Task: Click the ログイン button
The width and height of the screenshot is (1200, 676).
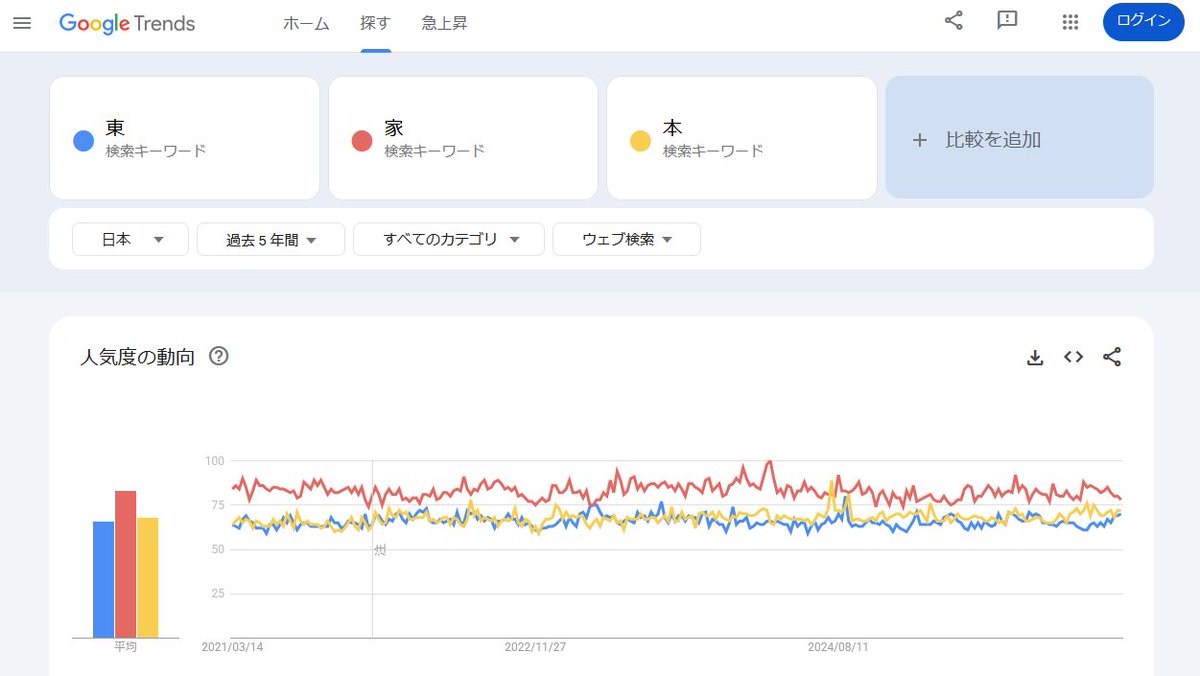Action: click(x=1142, y=22)
